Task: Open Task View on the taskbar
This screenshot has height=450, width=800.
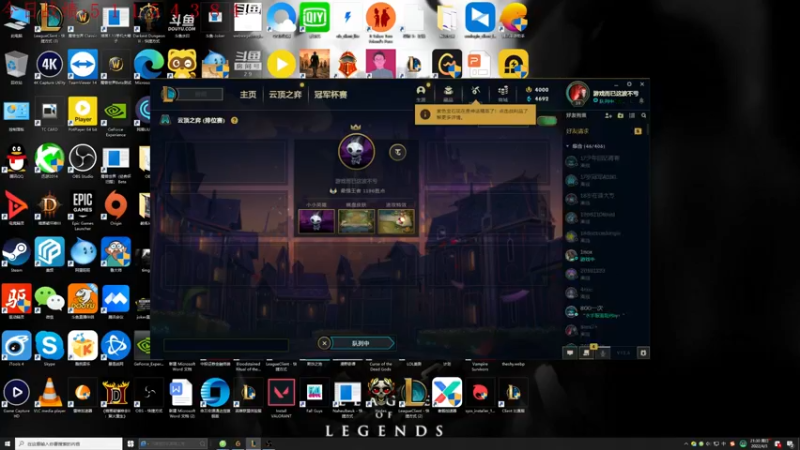Action: click(x=131, y=444)
